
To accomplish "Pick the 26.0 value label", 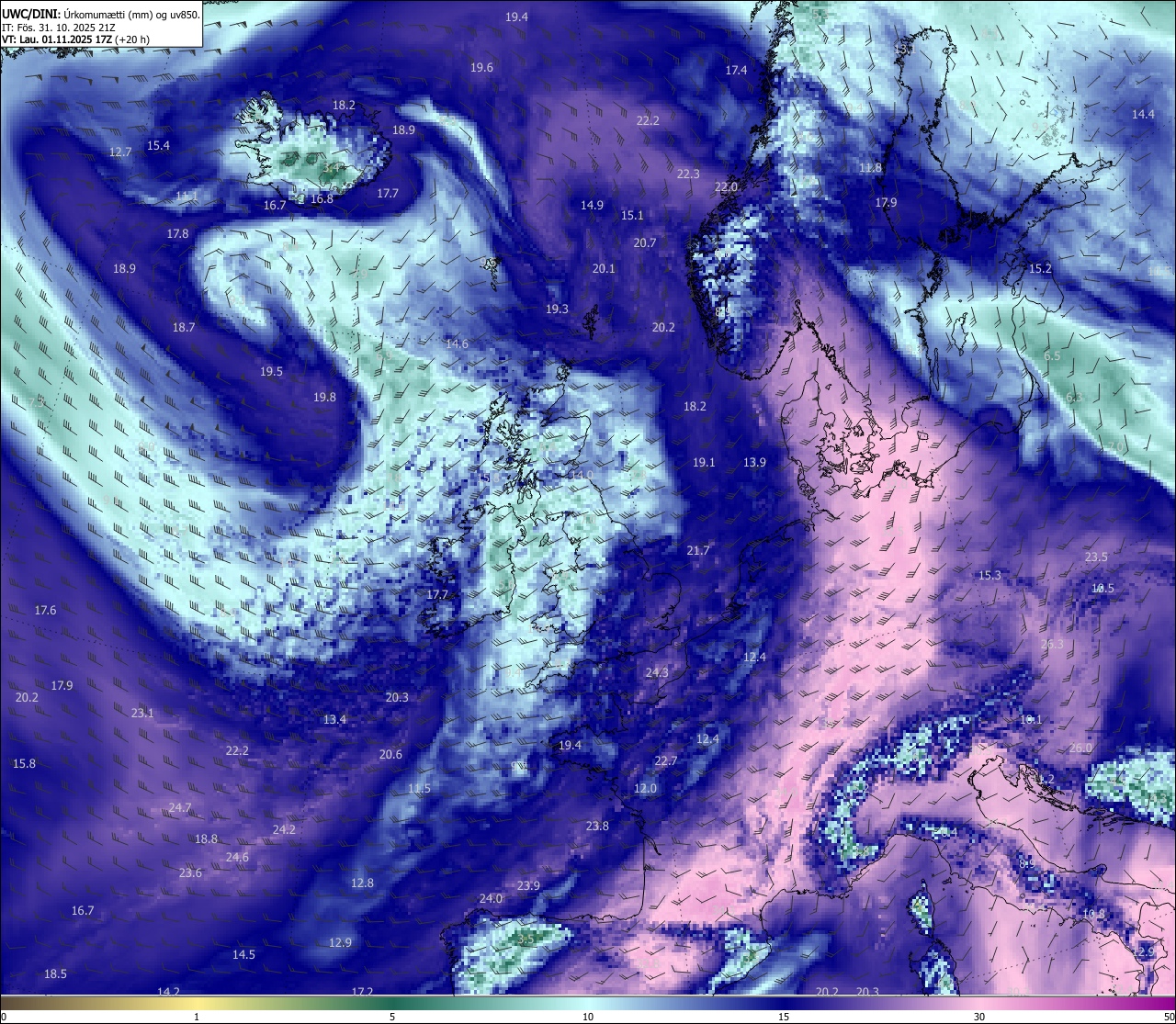I will pos(1080,748).
